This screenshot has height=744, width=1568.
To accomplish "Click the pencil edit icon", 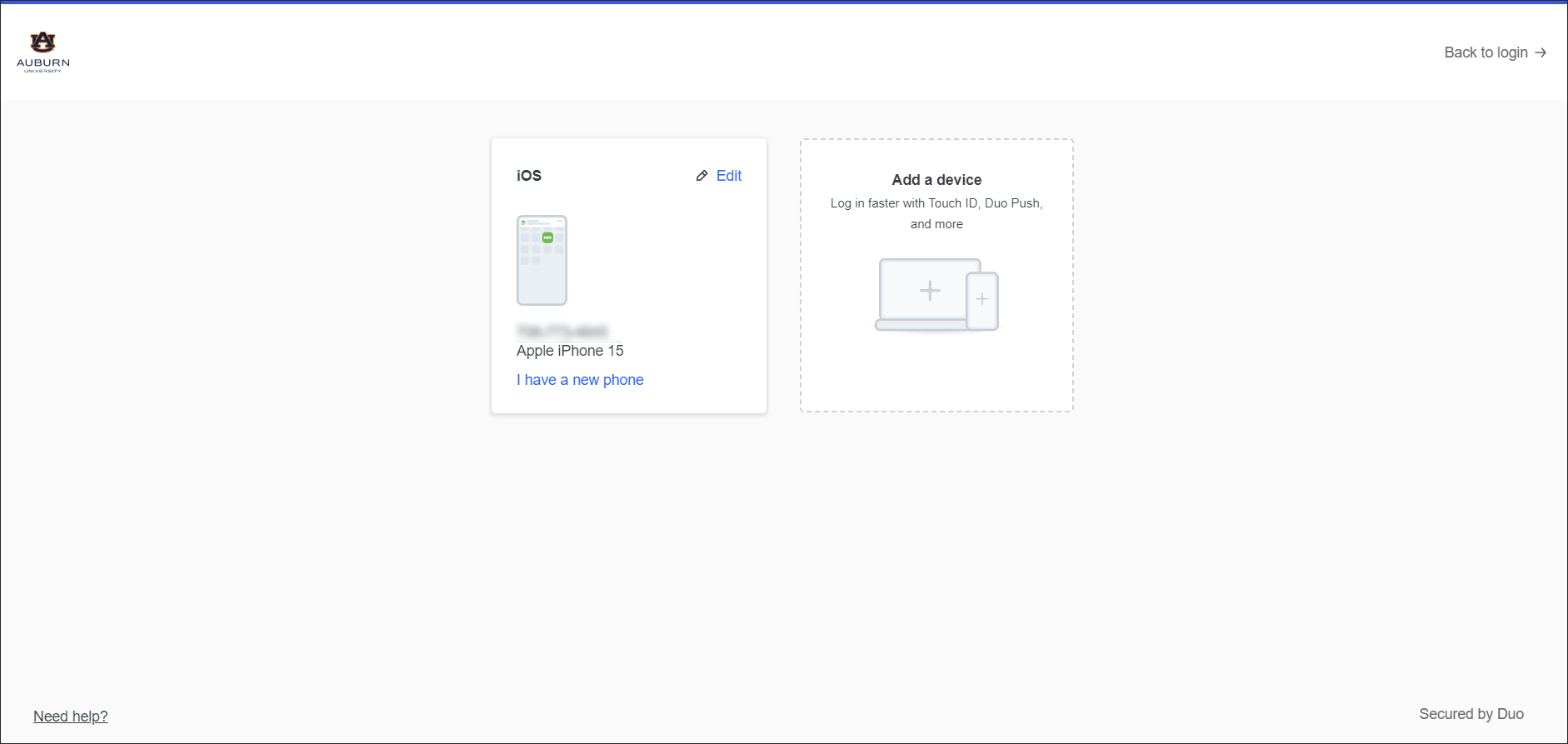I will tap(702, 176).
